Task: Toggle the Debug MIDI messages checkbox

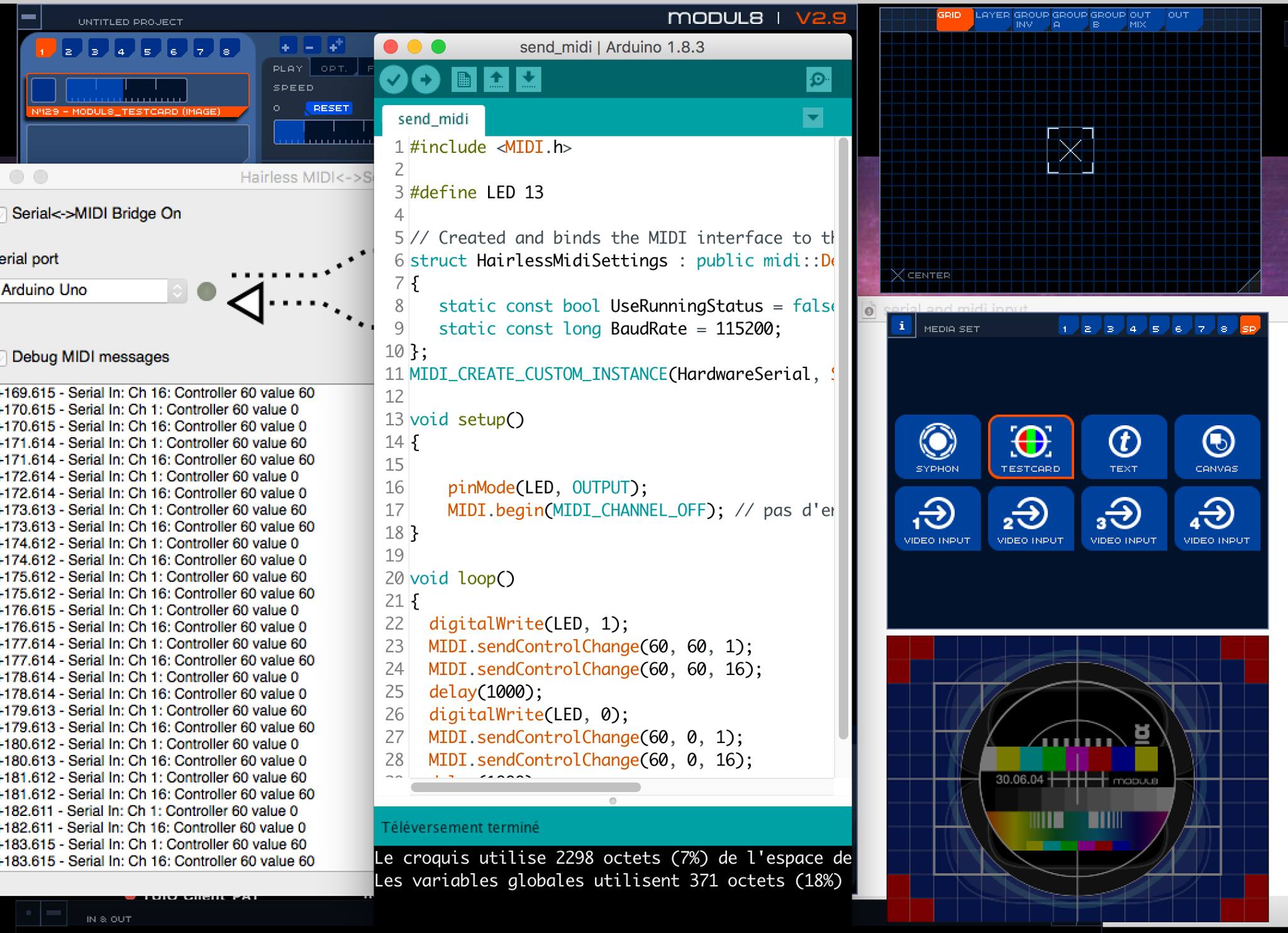Action: (x=3, y=357)
